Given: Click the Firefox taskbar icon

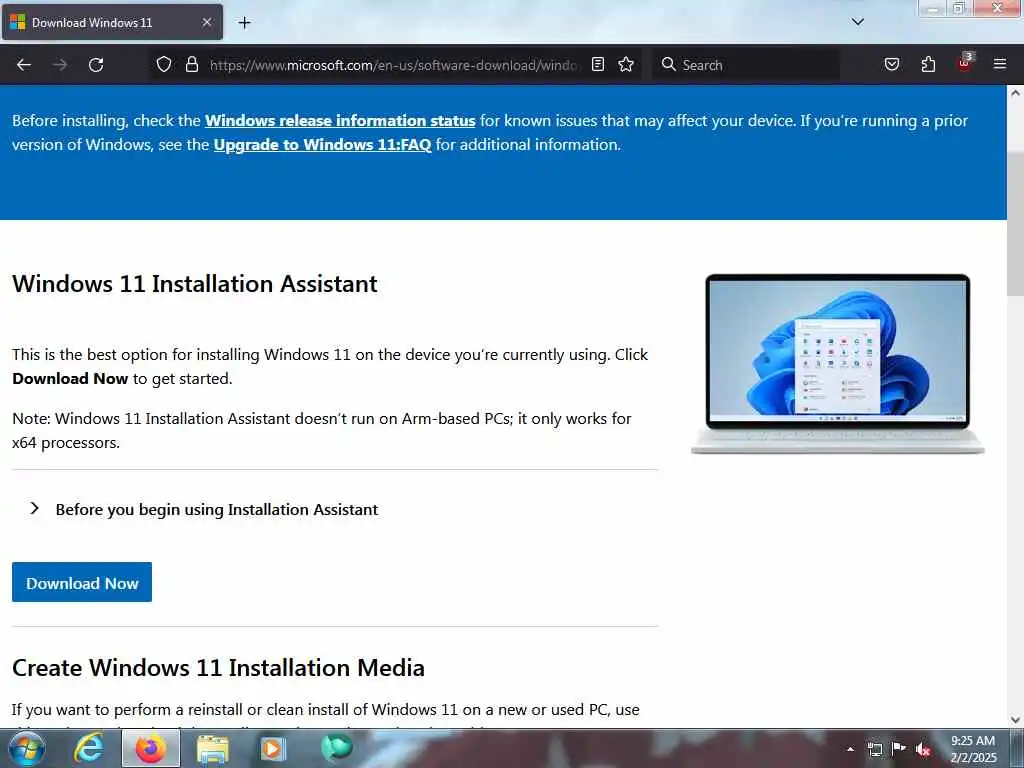Looking at the screenshot, I should point(151,748).
